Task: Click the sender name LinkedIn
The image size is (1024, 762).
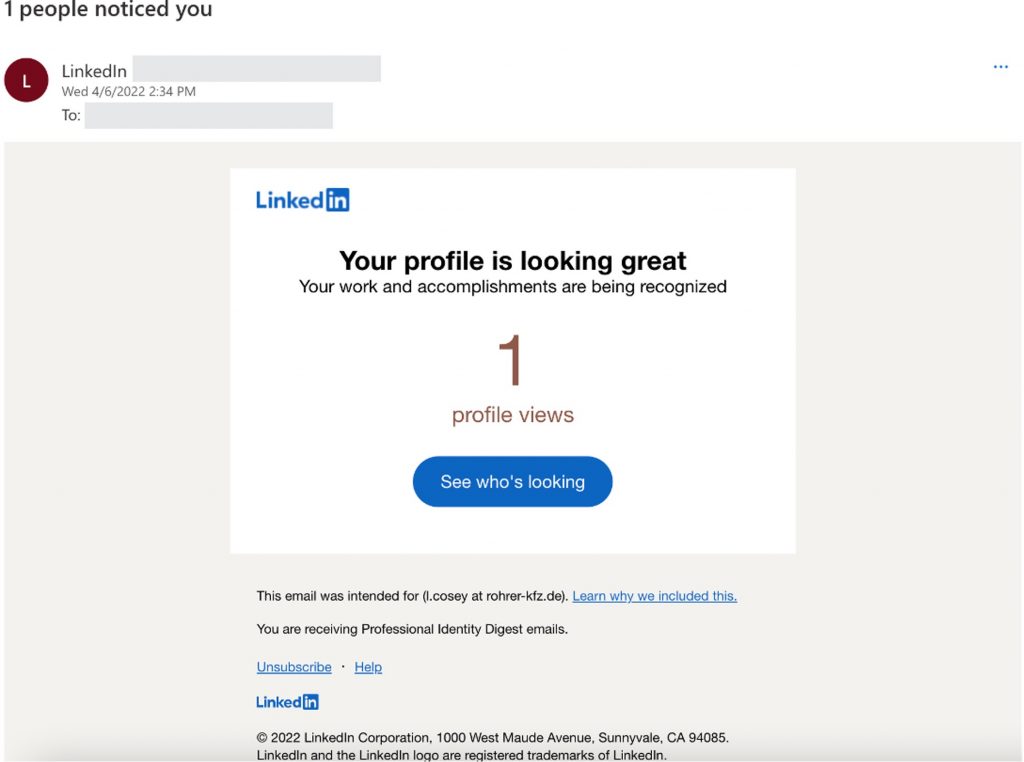Action: (x=94, y=71)
